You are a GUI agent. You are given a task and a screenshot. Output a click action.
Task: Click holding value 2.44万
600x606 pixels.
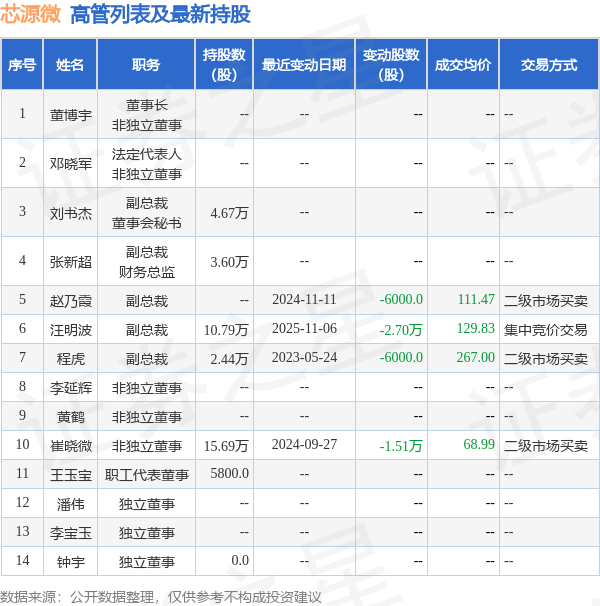(229, 359)
